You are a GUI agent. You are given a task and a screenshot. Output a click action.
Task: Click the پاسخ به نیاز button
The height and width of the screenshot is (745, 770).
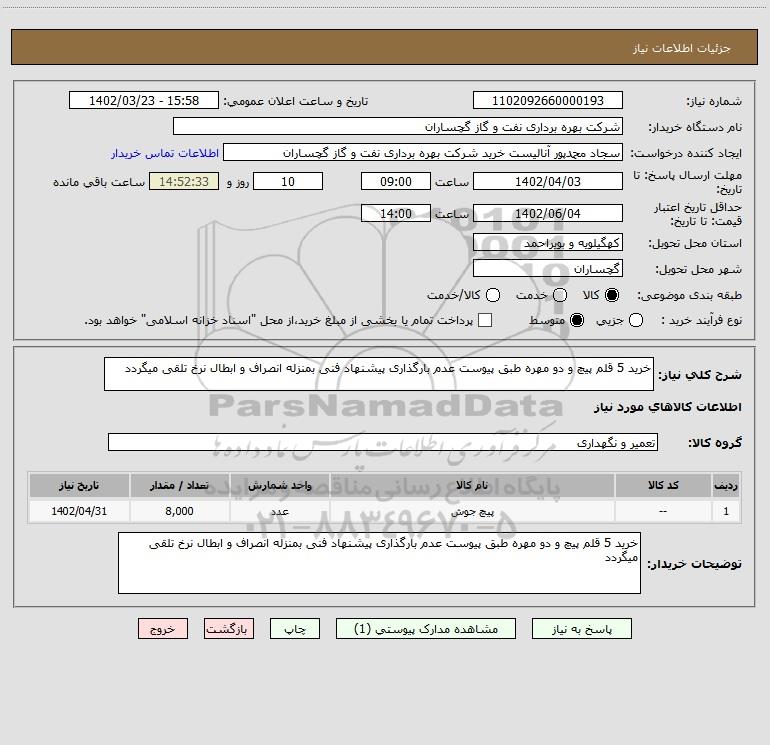click(581, 629)
